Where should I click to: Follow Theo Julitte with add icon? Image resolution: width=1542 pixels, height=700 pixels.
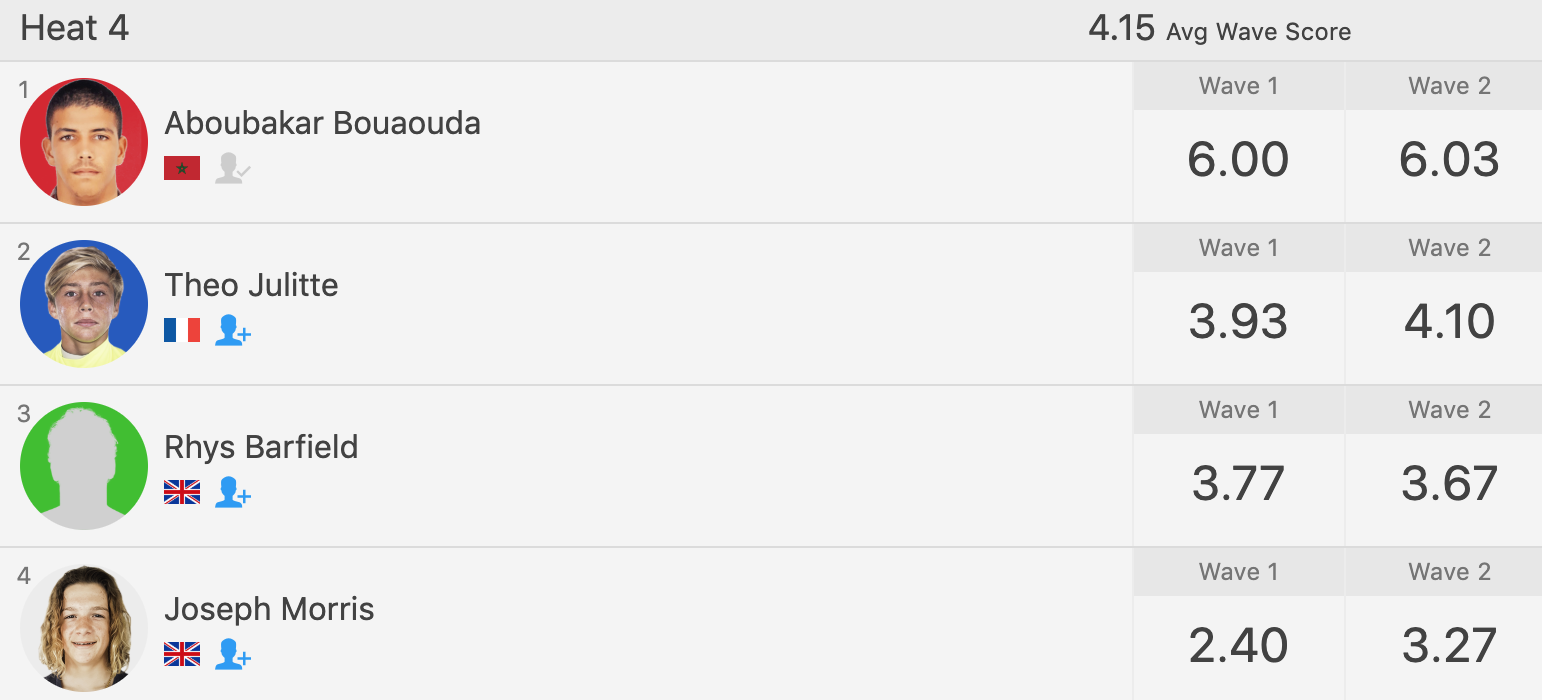click(232, 330)
